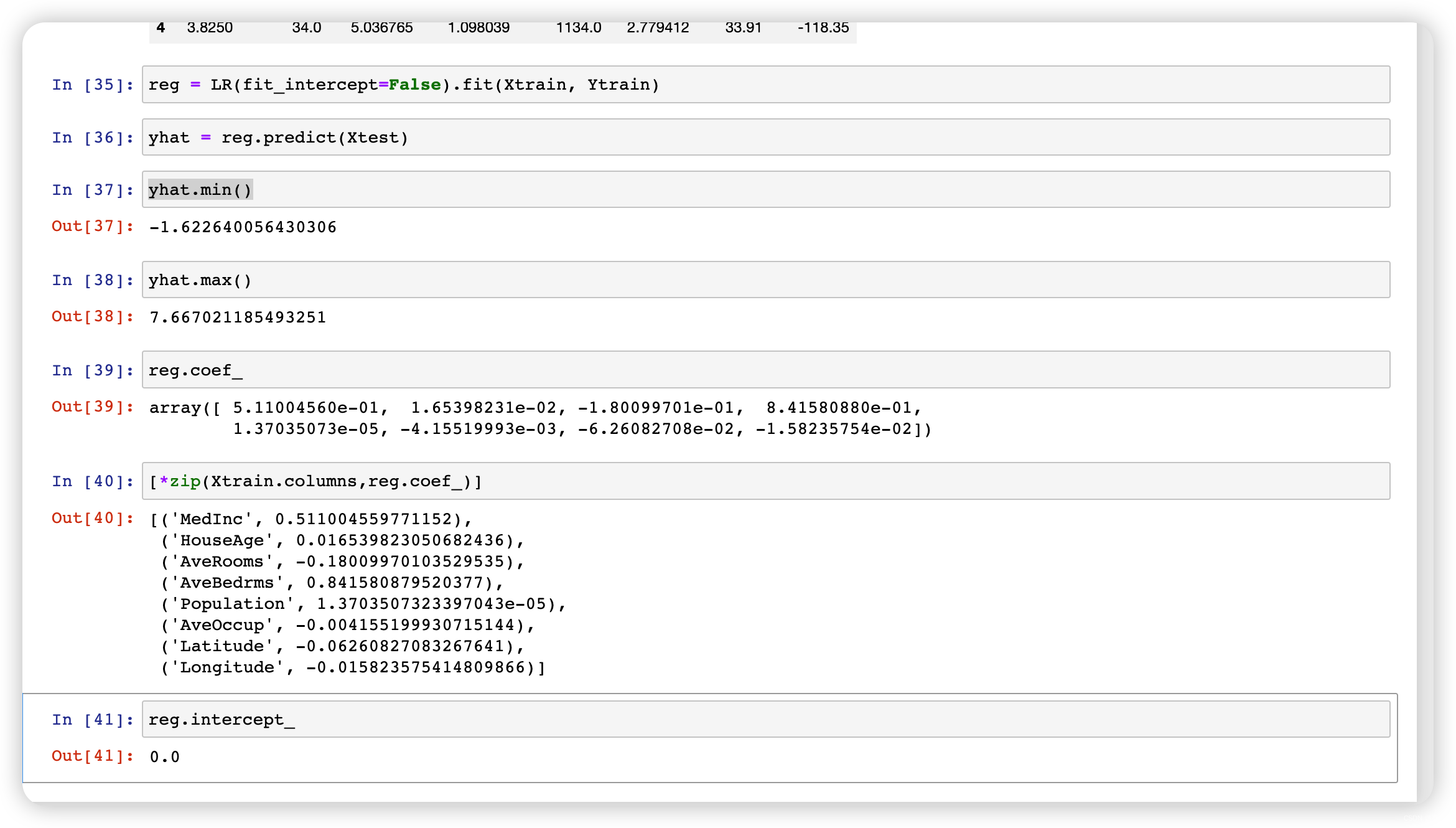The image size is (1456, 828).
Task: Click the 'Longitude' coefficient tuple line
Action: [x=353, y=667]
